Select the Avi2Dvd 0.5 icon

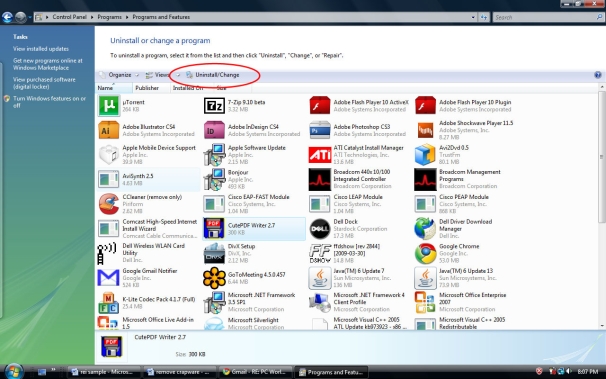(425, 155)
